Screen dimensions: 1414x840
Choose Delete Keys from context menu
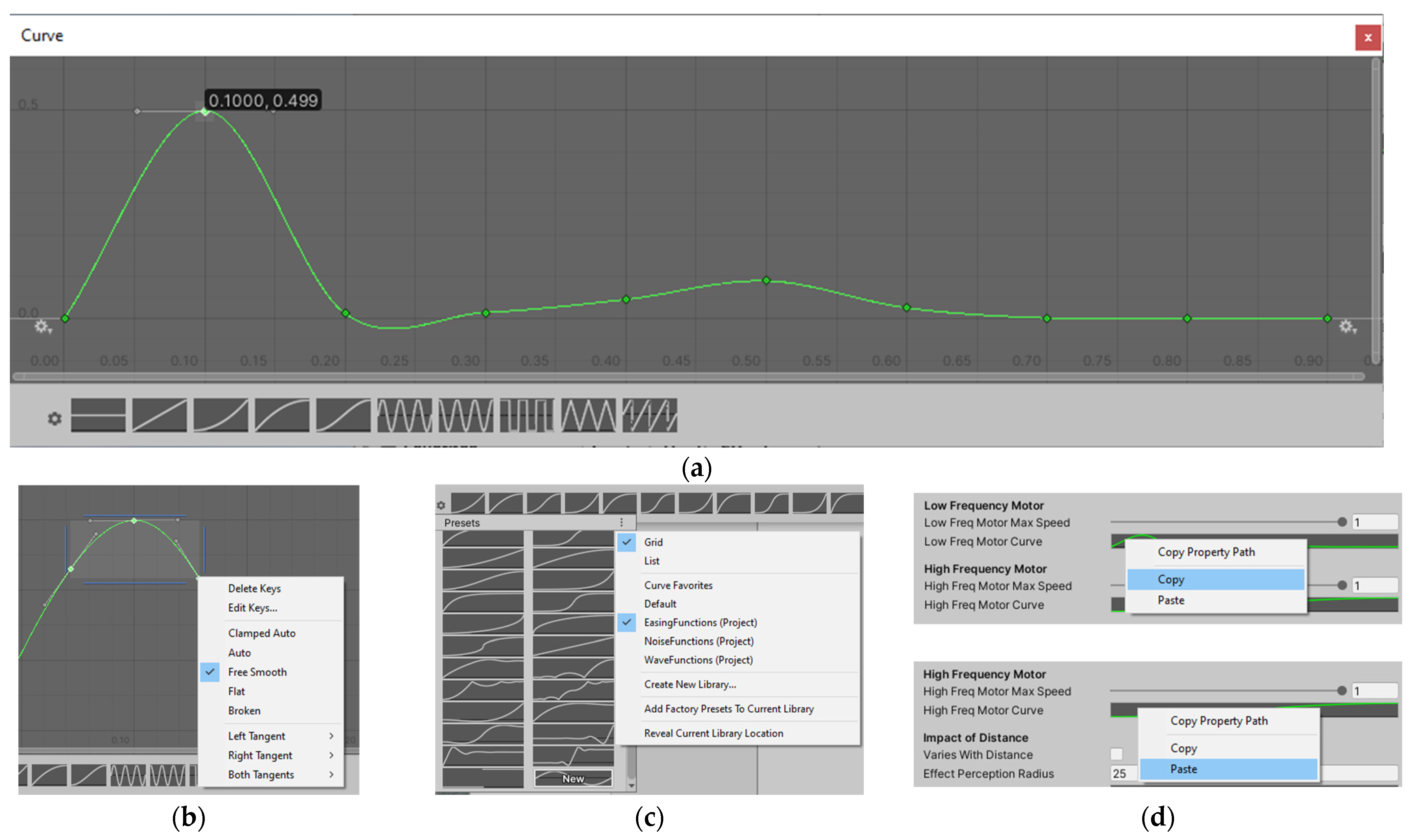pyautogui.click(x=254, y=588)
